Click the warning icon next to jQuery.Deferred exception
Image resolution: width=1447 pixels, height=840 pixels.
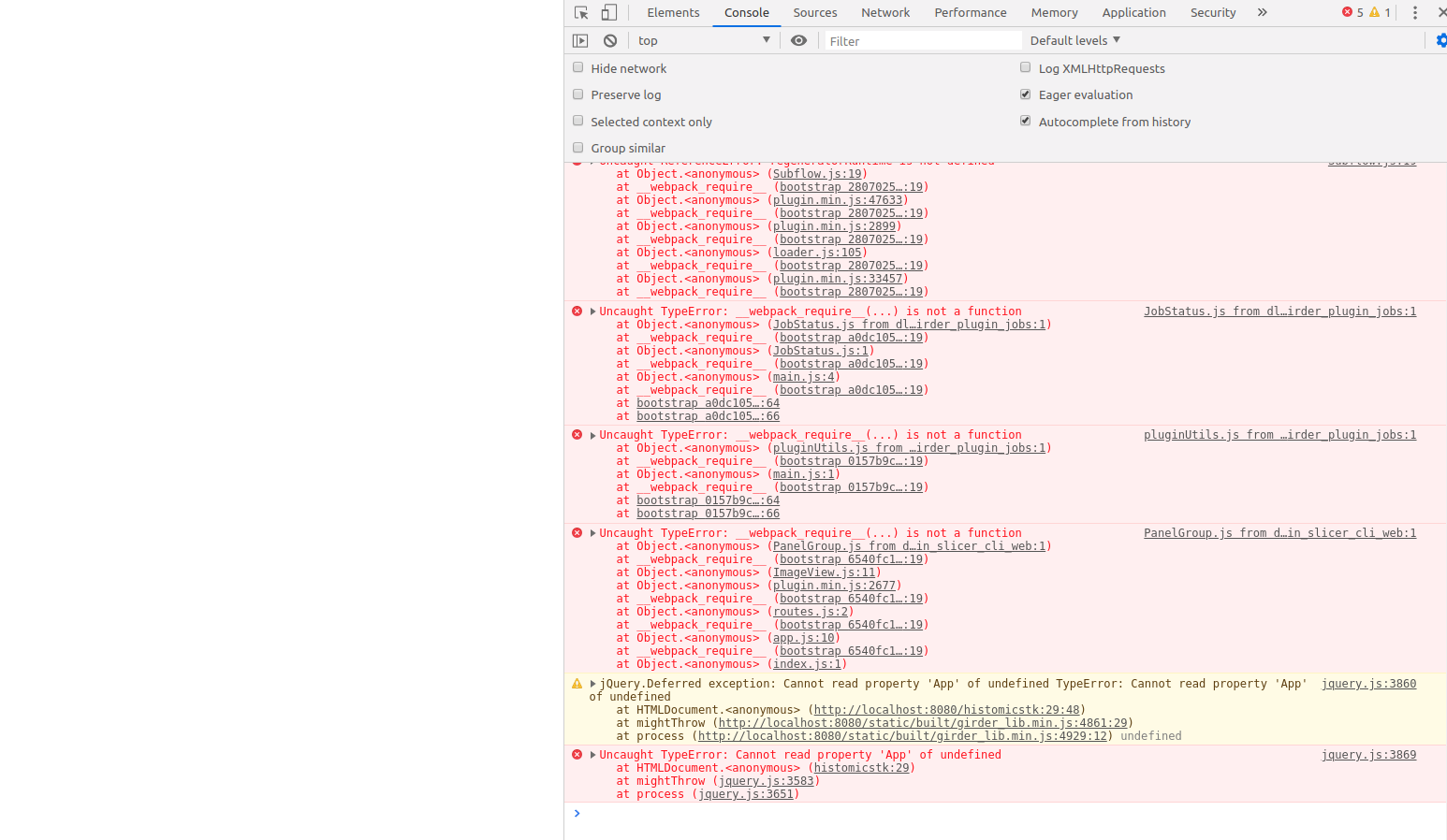pyautogui.click(x=577, y=684)
